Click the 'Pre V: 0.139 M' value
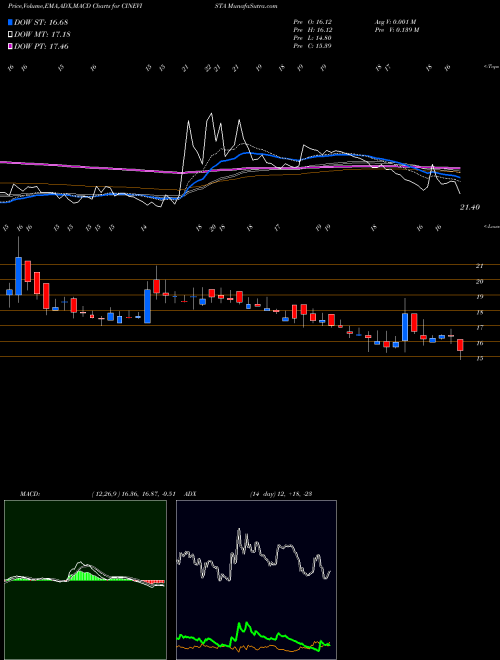 click(x=396, y=30)
